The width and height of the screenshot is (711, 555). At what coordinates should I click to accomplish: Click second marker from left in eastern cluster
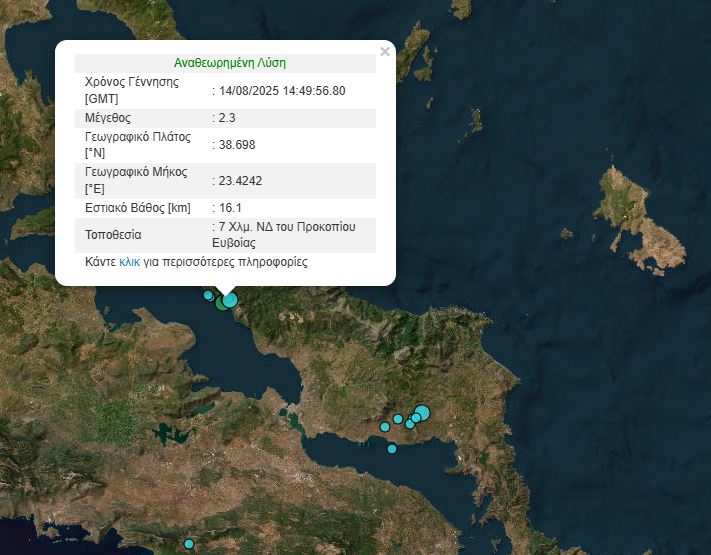point(397,419)
